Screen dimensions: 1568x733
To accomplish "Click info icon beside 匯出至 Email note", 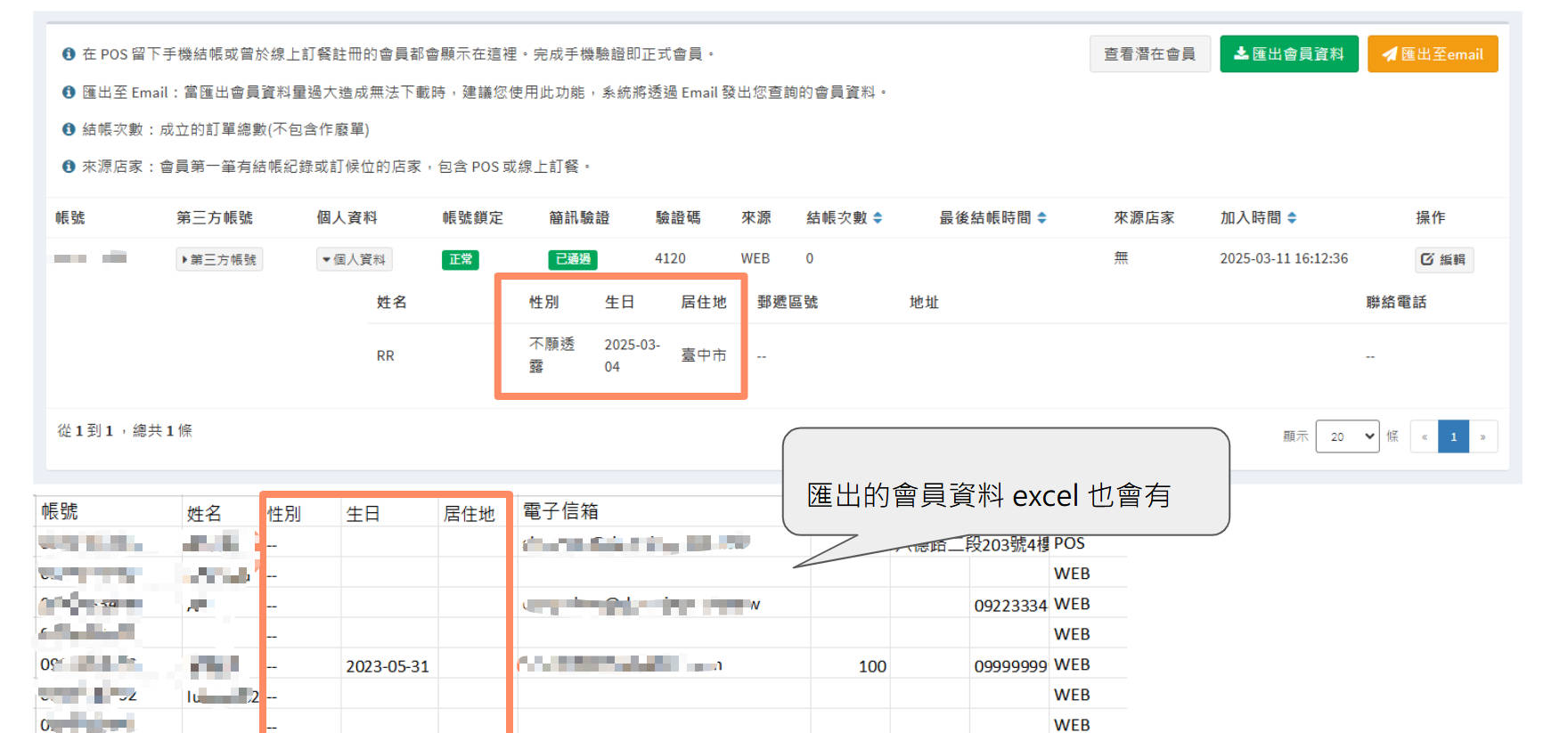I will [69, 93].
